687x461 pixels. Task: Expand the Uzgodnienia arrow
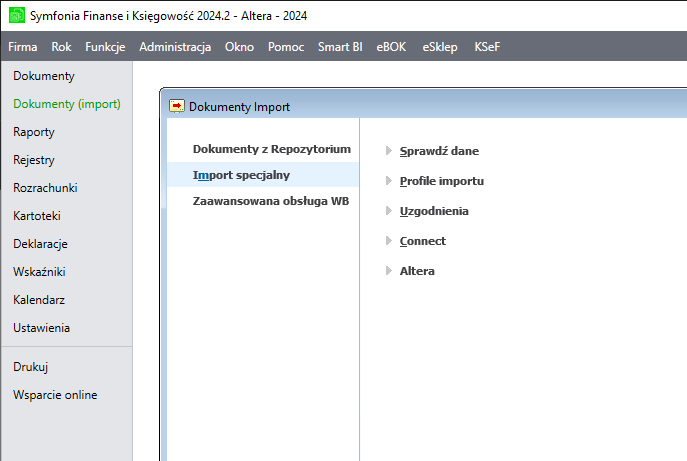pyautogui.click(x=389, y=211)
